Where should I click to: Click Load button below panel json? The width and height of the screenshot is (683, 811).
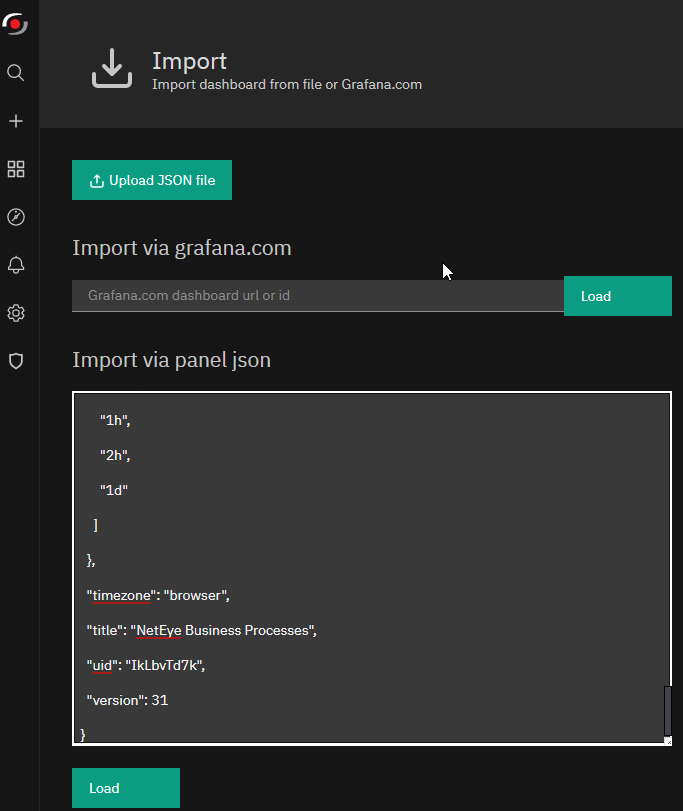pyautogui.click(x=126, y=788)
